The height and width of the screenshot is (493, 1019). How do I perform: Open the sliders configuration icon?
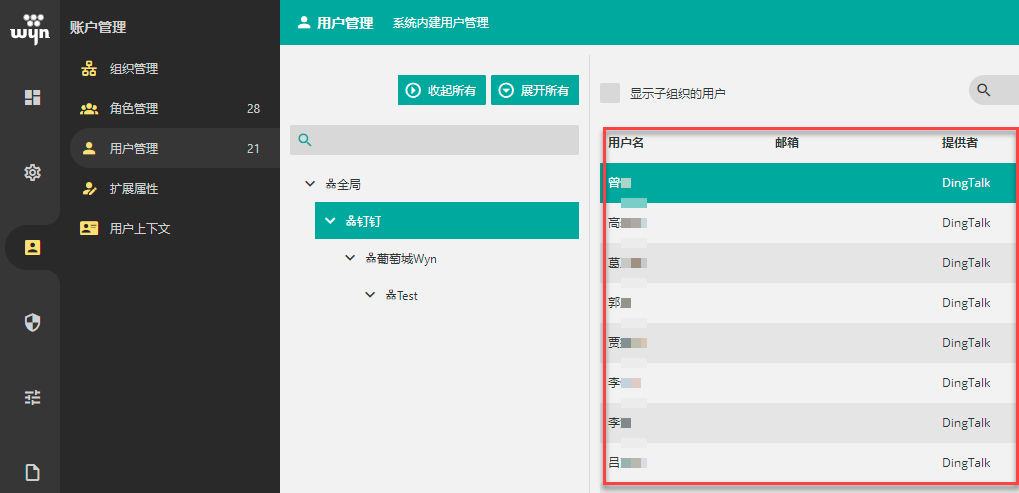pos(33,397)
